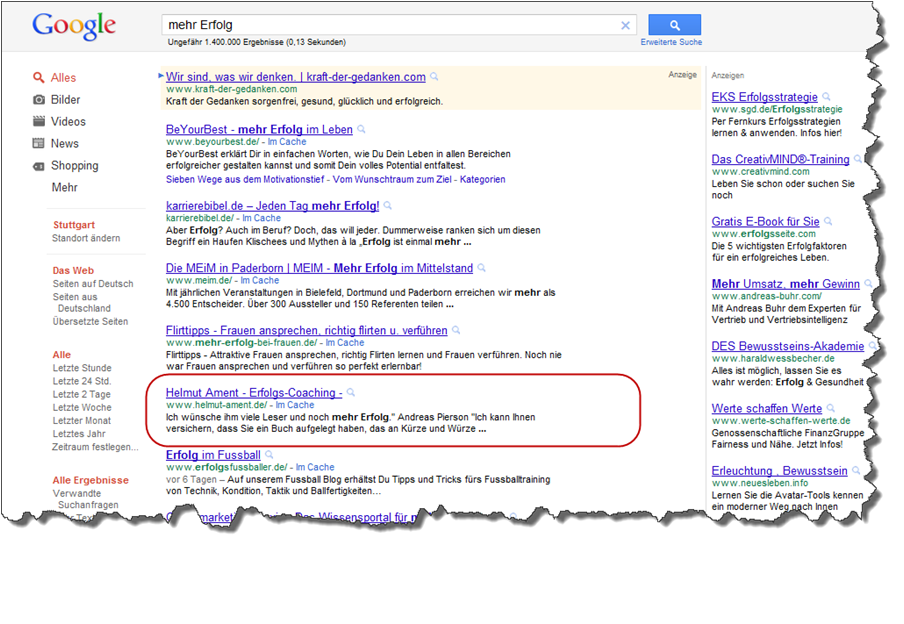Open Werte schaffen Werte ad
Viewport: 904px width, 624px height.
(x=767, y=408)
